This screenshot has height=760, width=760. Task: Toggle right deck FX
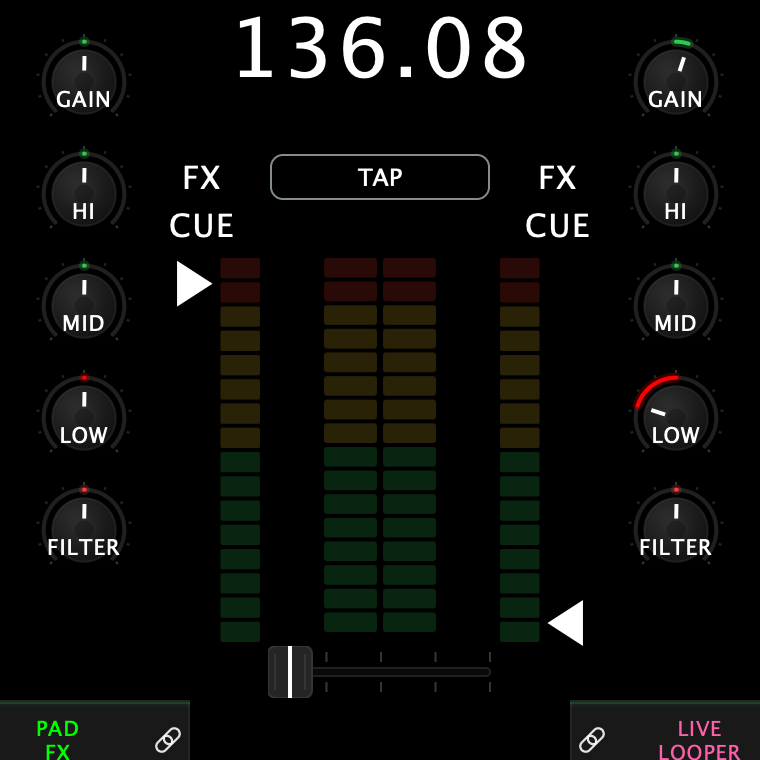tap(557, 178)
